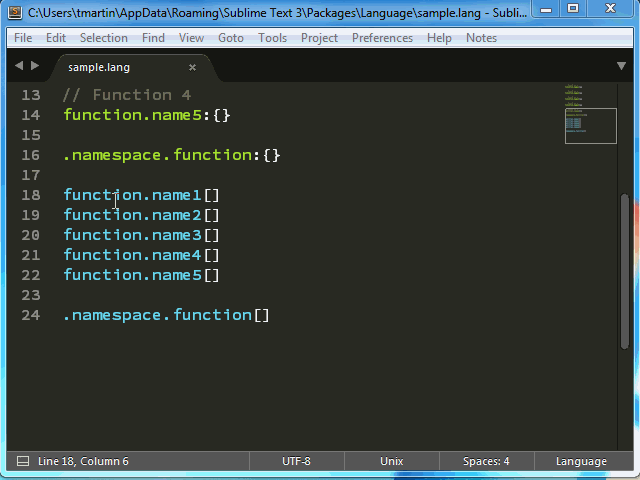Click 'function.name5[]' on line 22
Image resolution: width=640 pixels, height=480 pixels.
(x=141, y=275)
